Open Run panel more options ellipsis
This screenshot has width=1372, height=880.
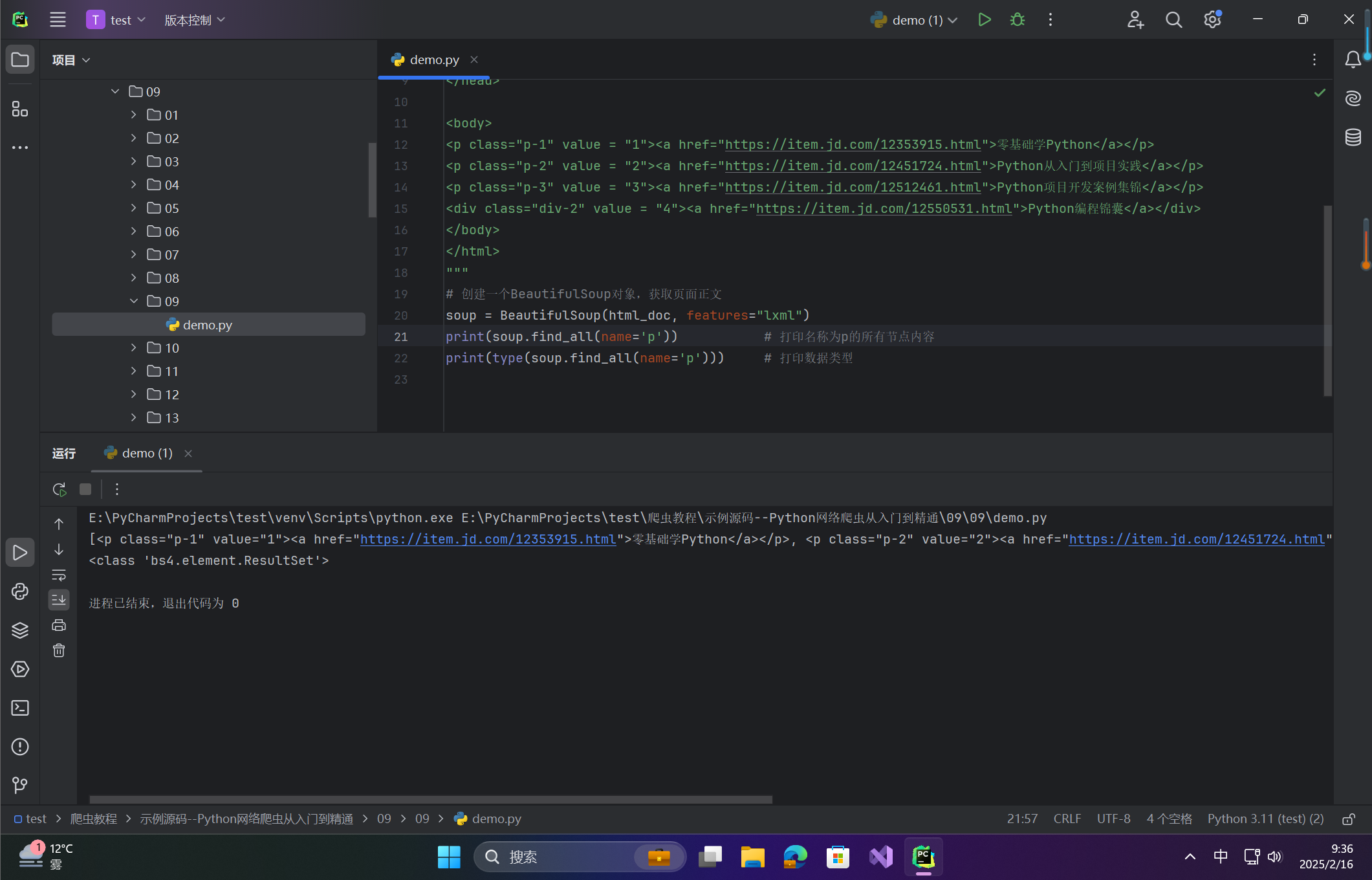(x=117, y=489)
